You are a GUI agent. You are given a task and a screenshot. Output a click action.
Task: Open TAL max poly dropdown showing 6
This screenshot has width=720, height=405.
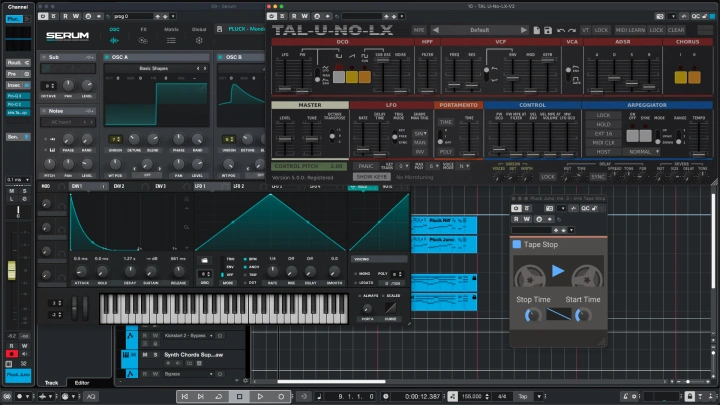click(433, 166)
